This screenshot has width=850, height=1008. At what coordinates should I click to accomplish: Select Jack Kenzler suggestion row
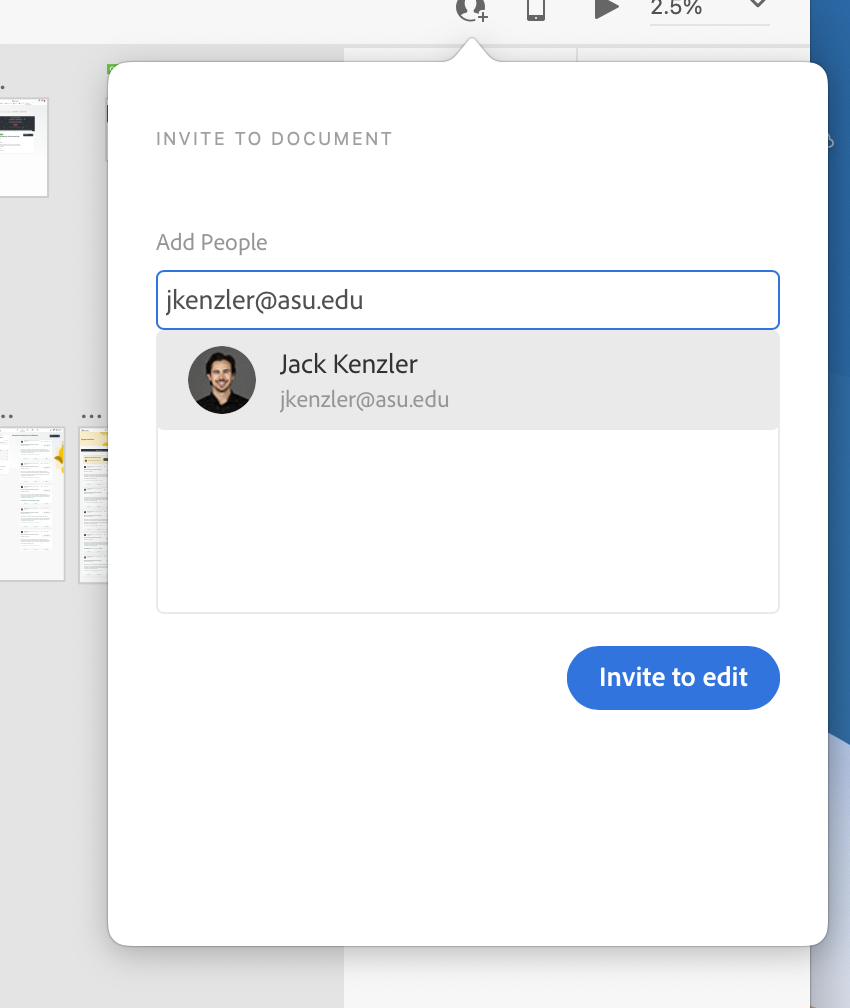click(467, 380)
